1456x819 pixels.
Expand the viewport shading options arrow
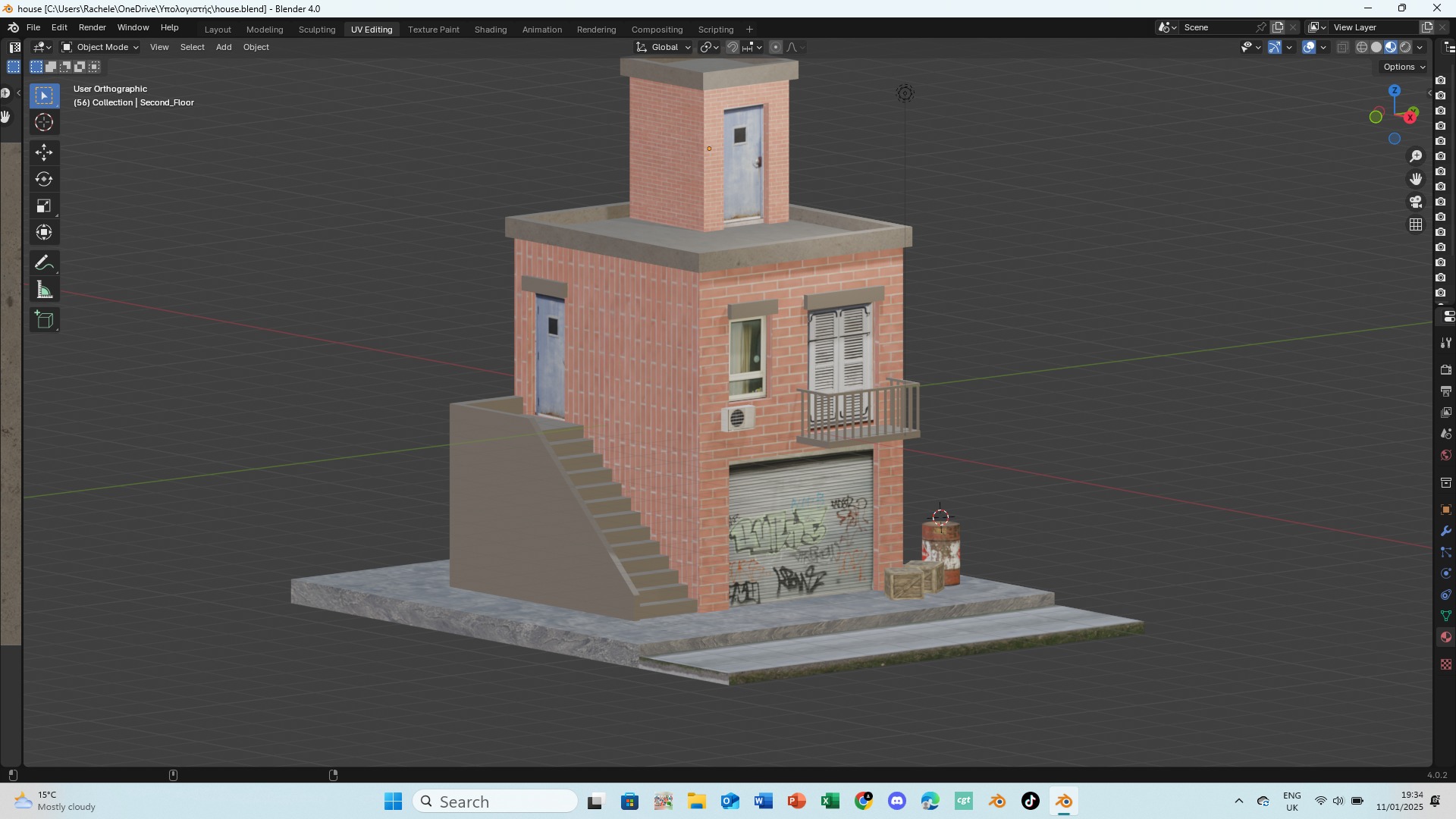click(x=1420, y=47)
